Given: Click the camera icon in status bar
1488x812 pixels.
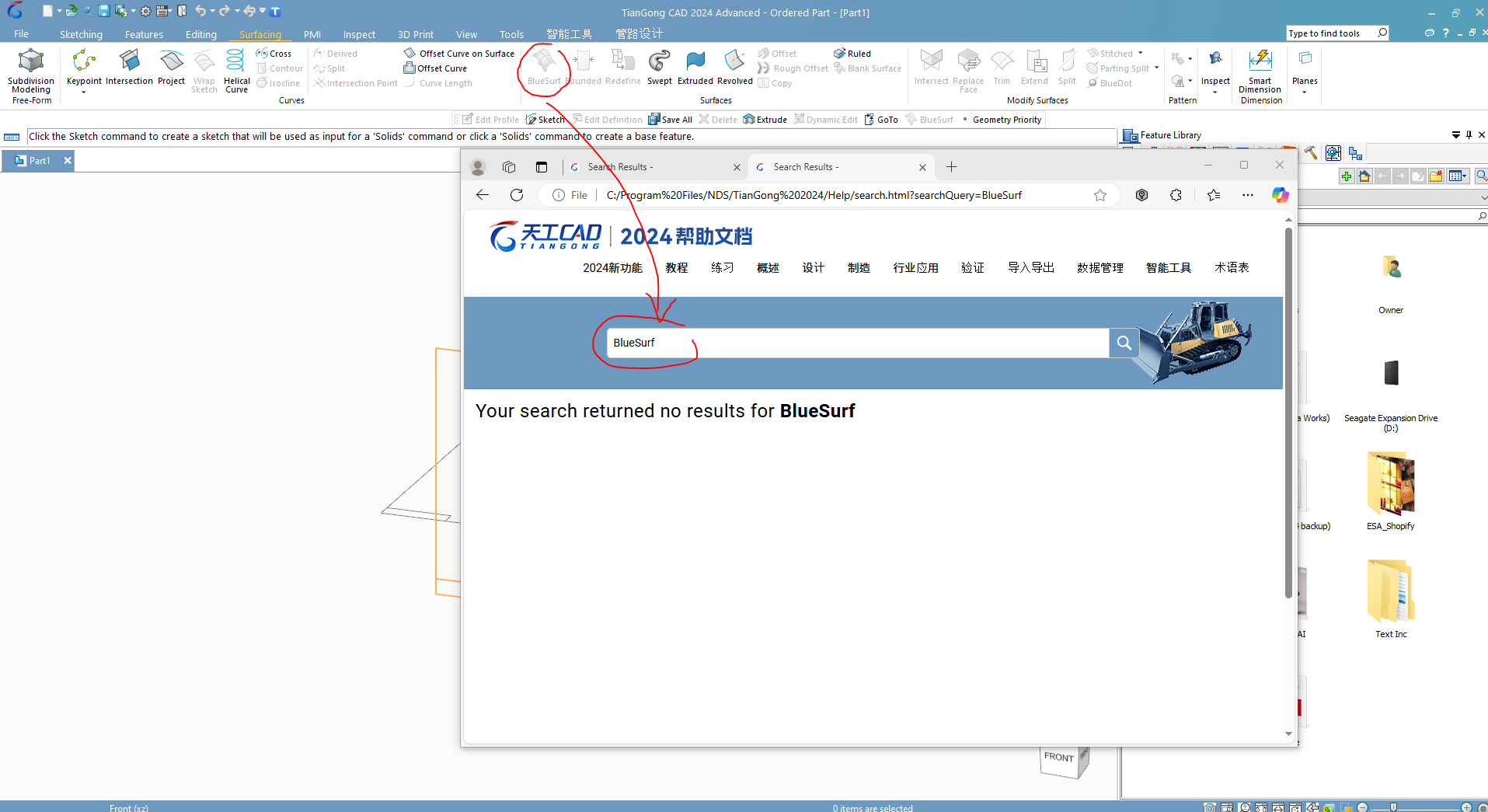Looking at the screenshot, I should coord(1210,807).
